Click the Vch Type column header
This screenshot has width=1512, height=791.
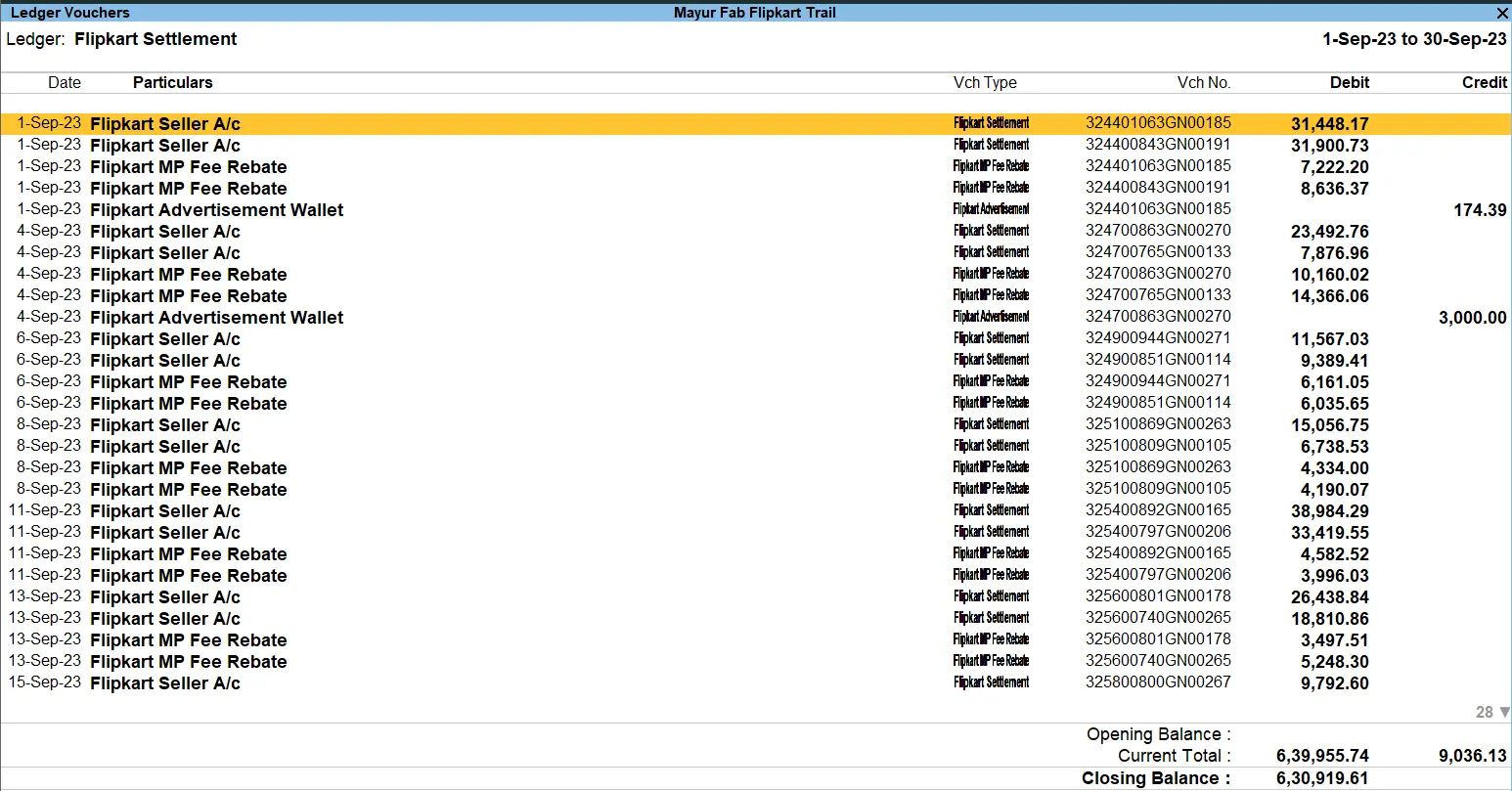tap(985, 83)
